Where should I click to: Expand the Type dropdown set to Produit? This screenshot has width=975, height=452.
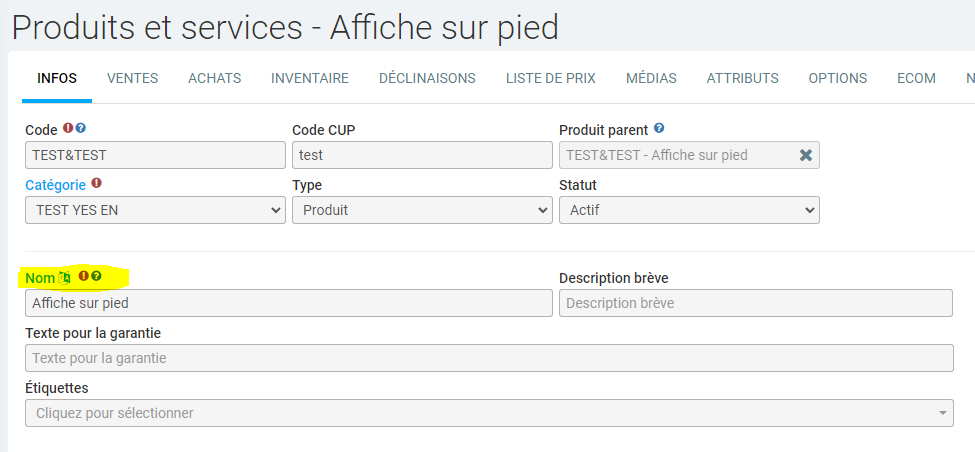421,210
